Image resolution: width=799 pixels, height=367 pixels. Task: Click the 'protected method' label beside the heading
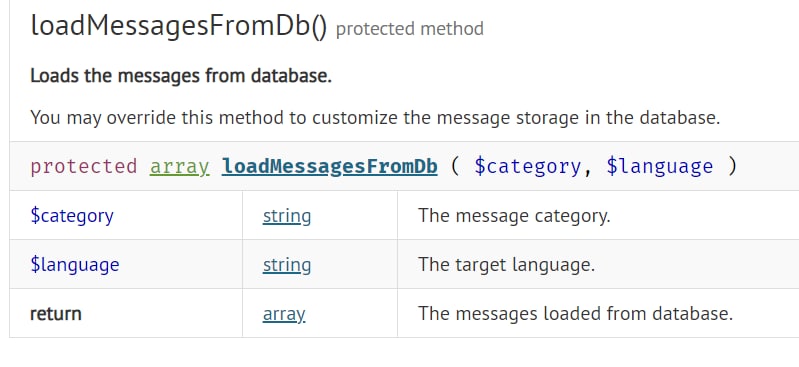(x=410, y=29)
